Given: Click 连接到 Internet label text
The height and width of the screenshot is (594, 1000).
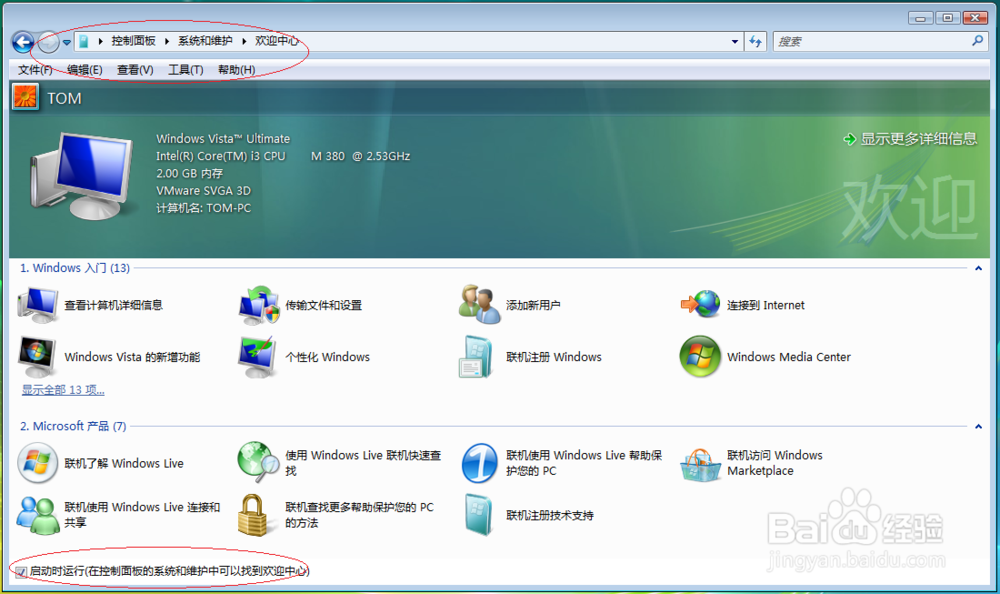Looking at the screenshot, I should (x=766, y=305).
